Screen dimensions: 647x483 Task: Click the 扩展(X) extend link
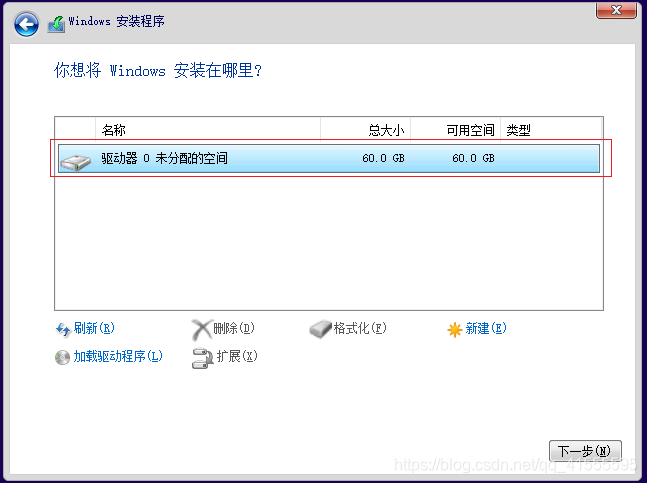(237, 356)
